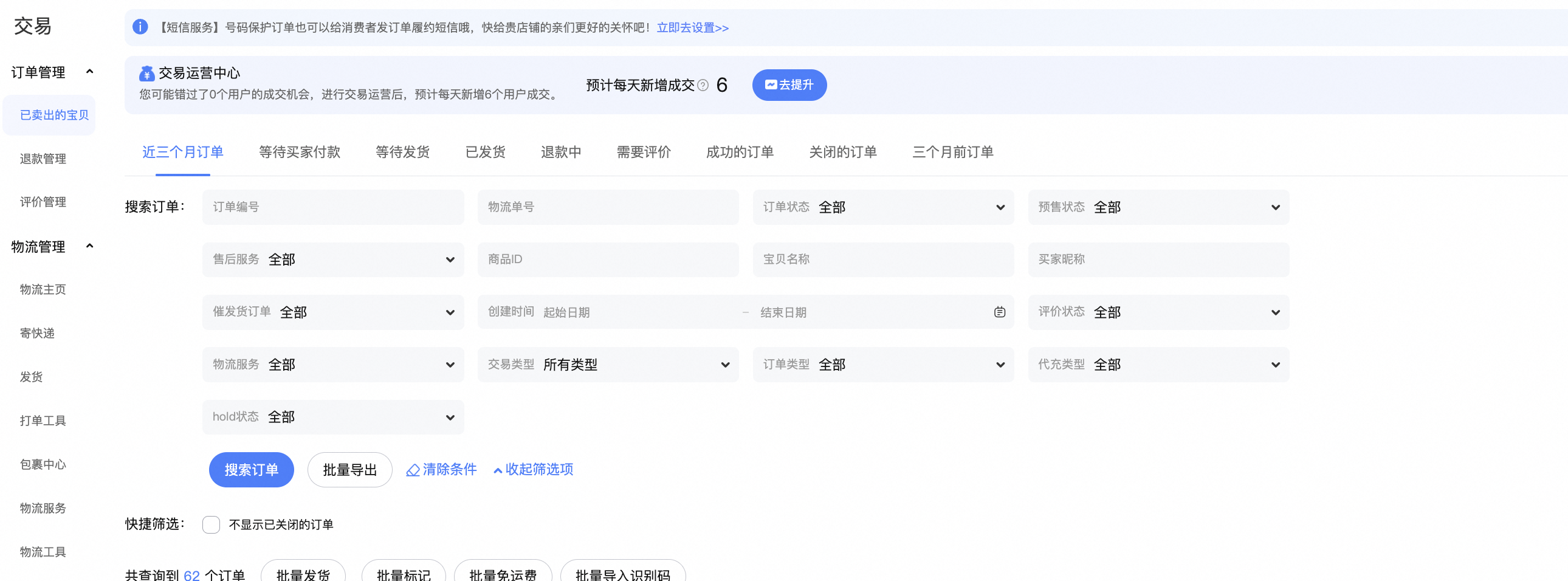1568x581 pixels.
Task: Open 包裹中心 in sidebar
Action: tap(43, 465)
